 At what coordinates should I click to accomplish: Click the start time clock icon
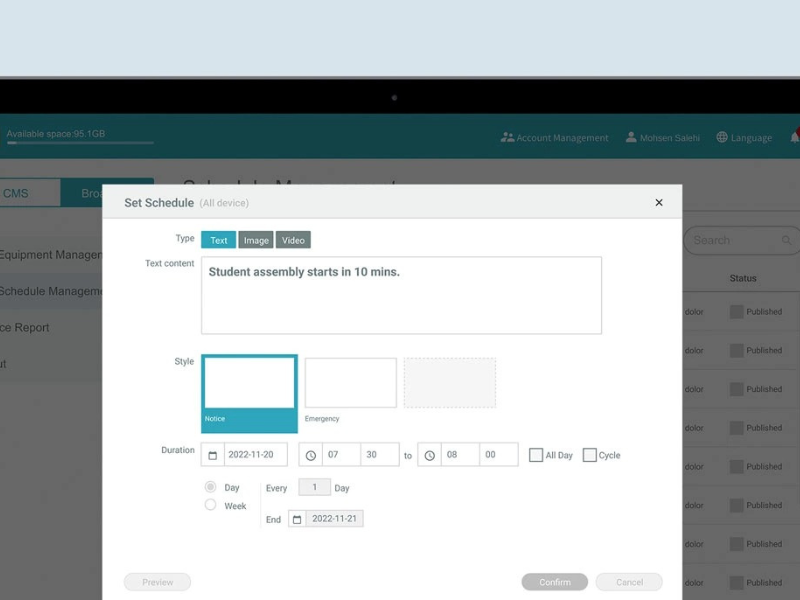(311, 455)
